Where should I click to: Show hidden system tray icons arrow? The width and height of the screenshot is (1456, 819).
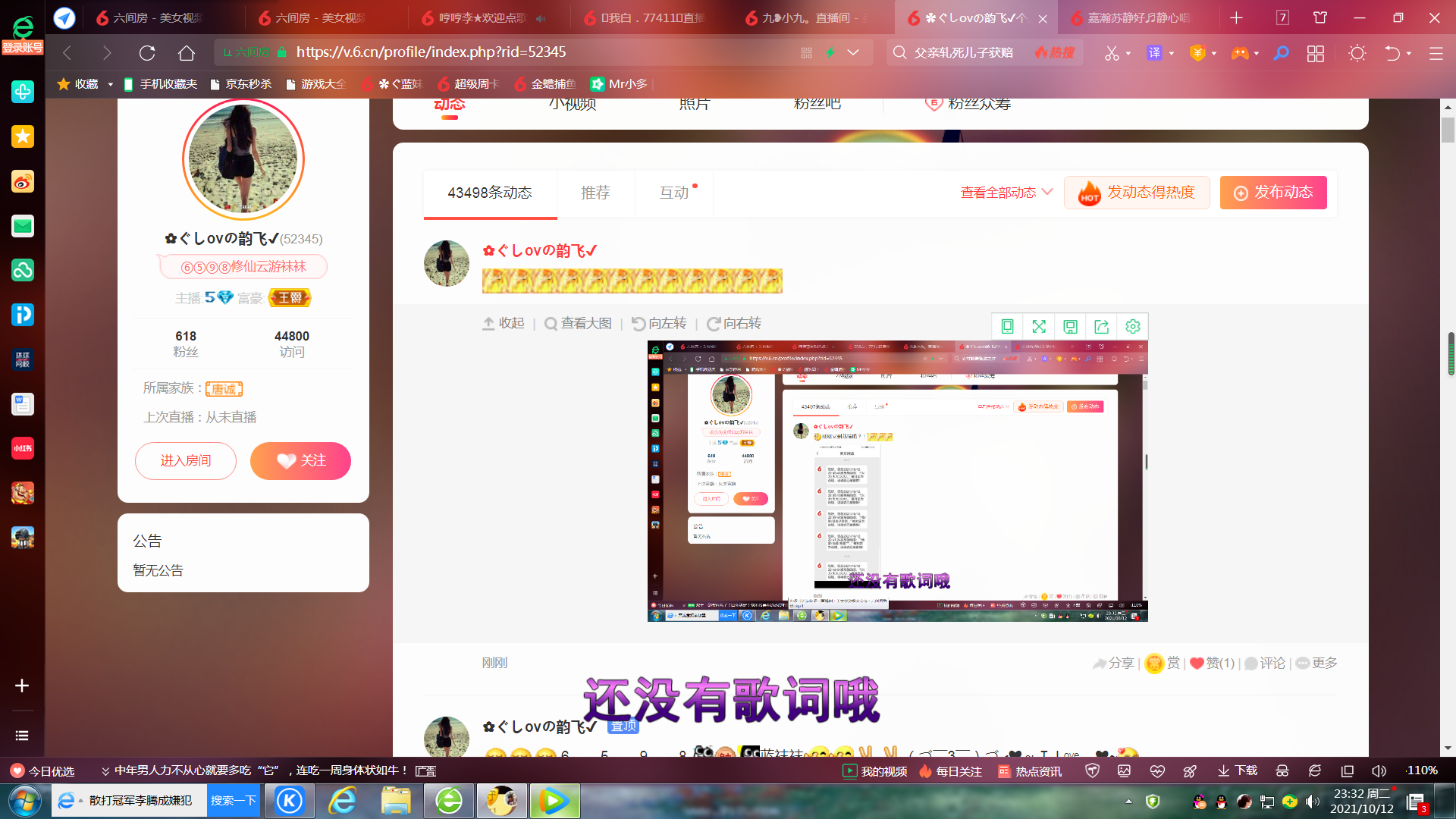click(x=1128, y=802)
